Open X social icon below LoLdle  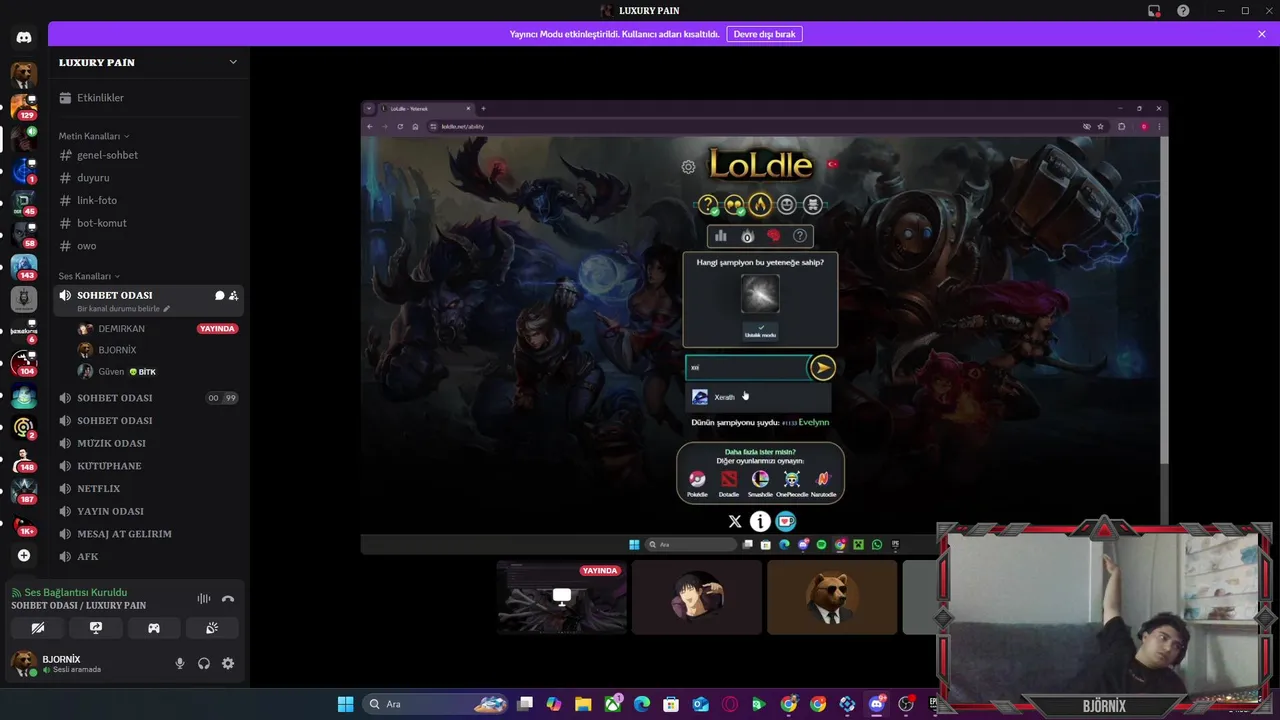(x=735, y=521)
